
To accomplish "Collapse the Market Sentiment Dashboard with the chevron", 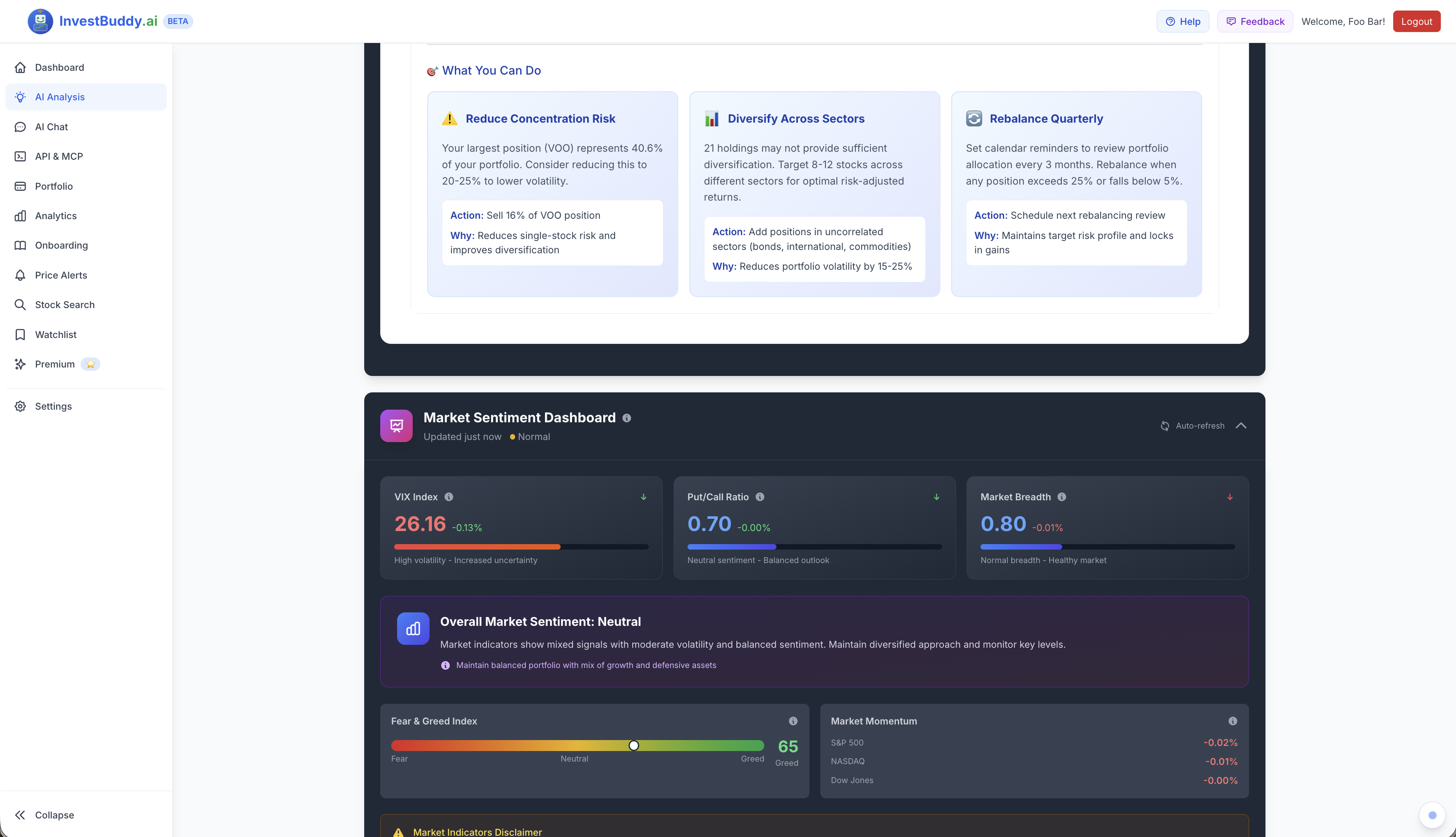I will click(1241, 425).
